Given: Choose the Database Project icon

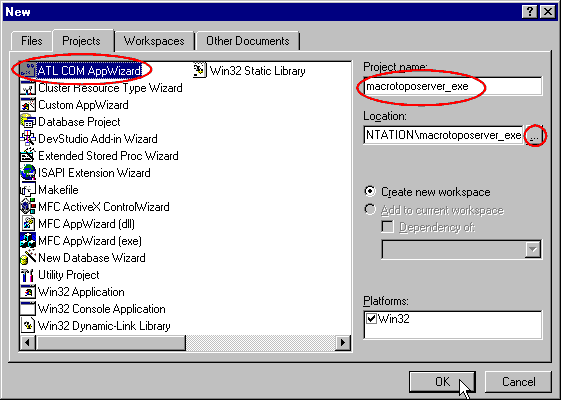Looking at the screenshot, I should click(x=28, y=122).
